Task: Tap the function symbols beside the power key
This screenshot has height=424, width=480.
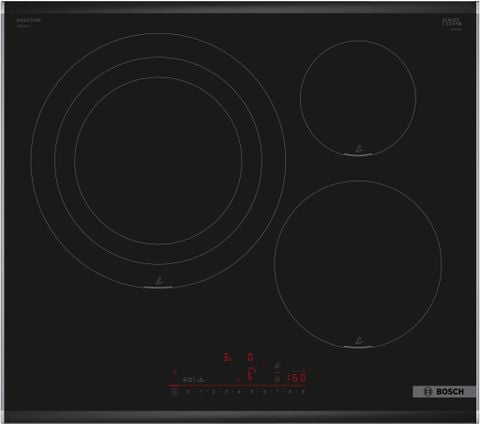Action: pyautogui.click(x=193, y=379)
